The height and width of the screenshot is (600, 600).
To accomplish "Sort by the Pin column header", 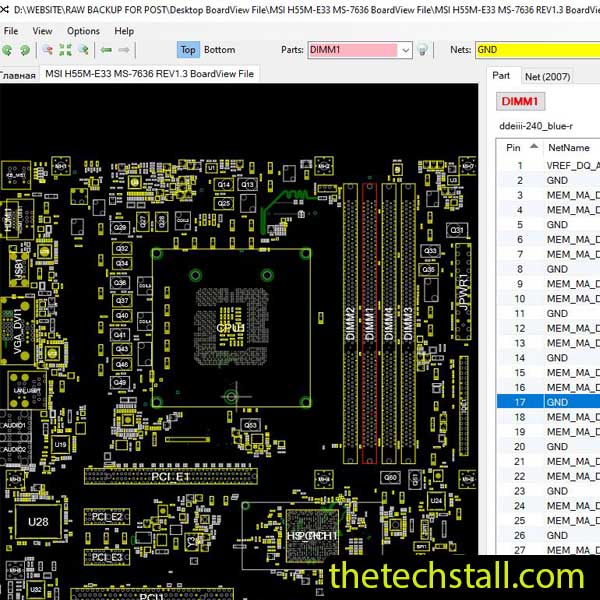I will 520,148.
